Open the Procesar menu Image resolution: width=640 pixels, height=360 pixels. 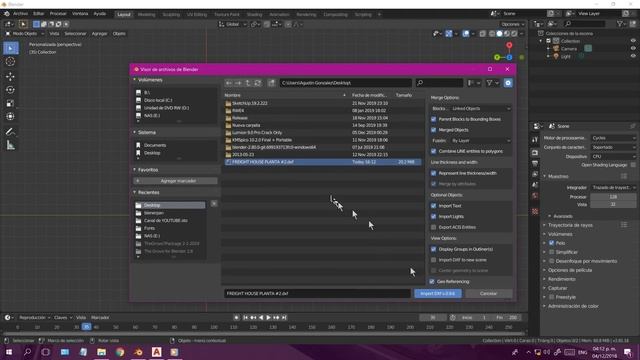58,14
